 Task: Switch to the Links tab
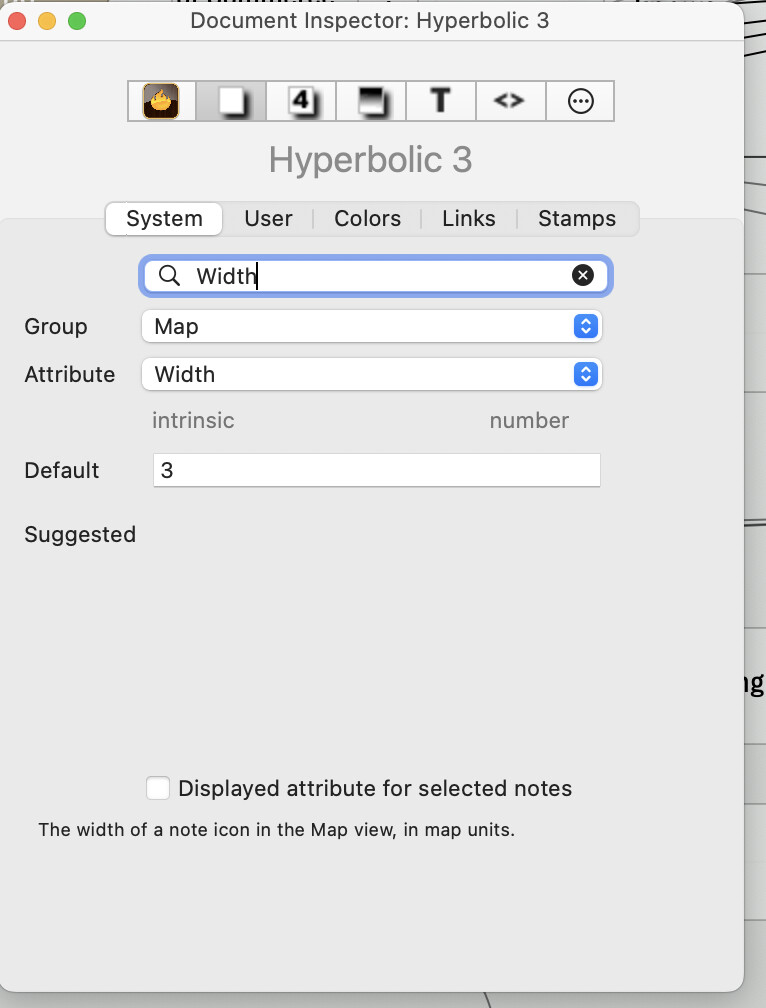click(x=468, y=219)
